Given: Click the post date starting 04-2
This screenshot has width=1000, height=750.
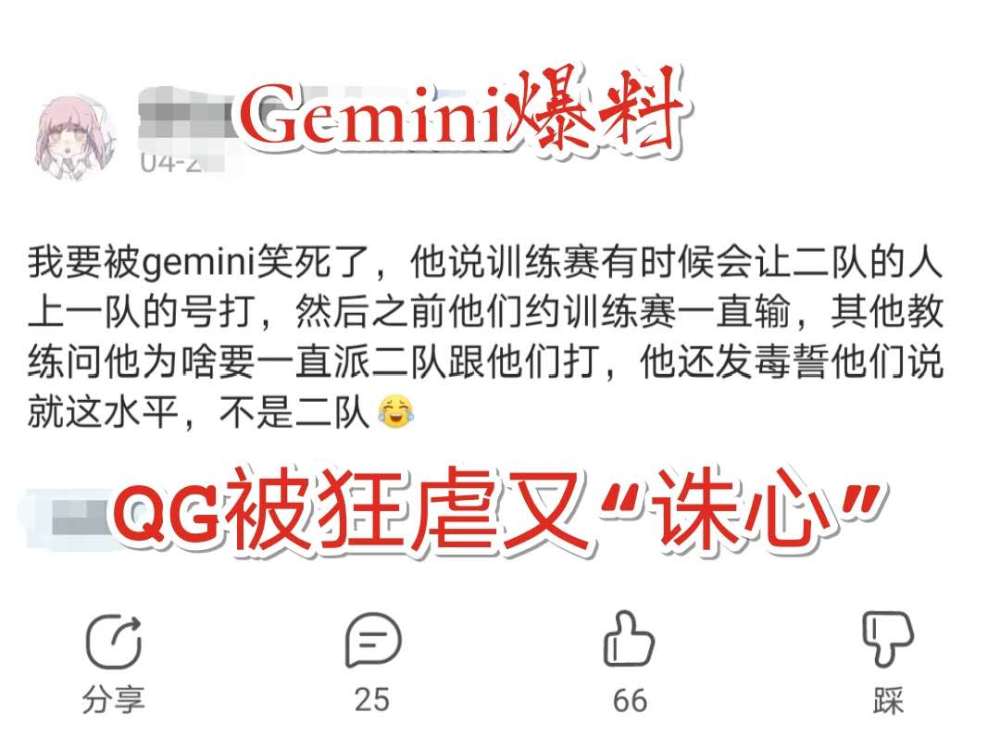Looking at the screenshot, I should pyautogui.click(x=172, y=162).
